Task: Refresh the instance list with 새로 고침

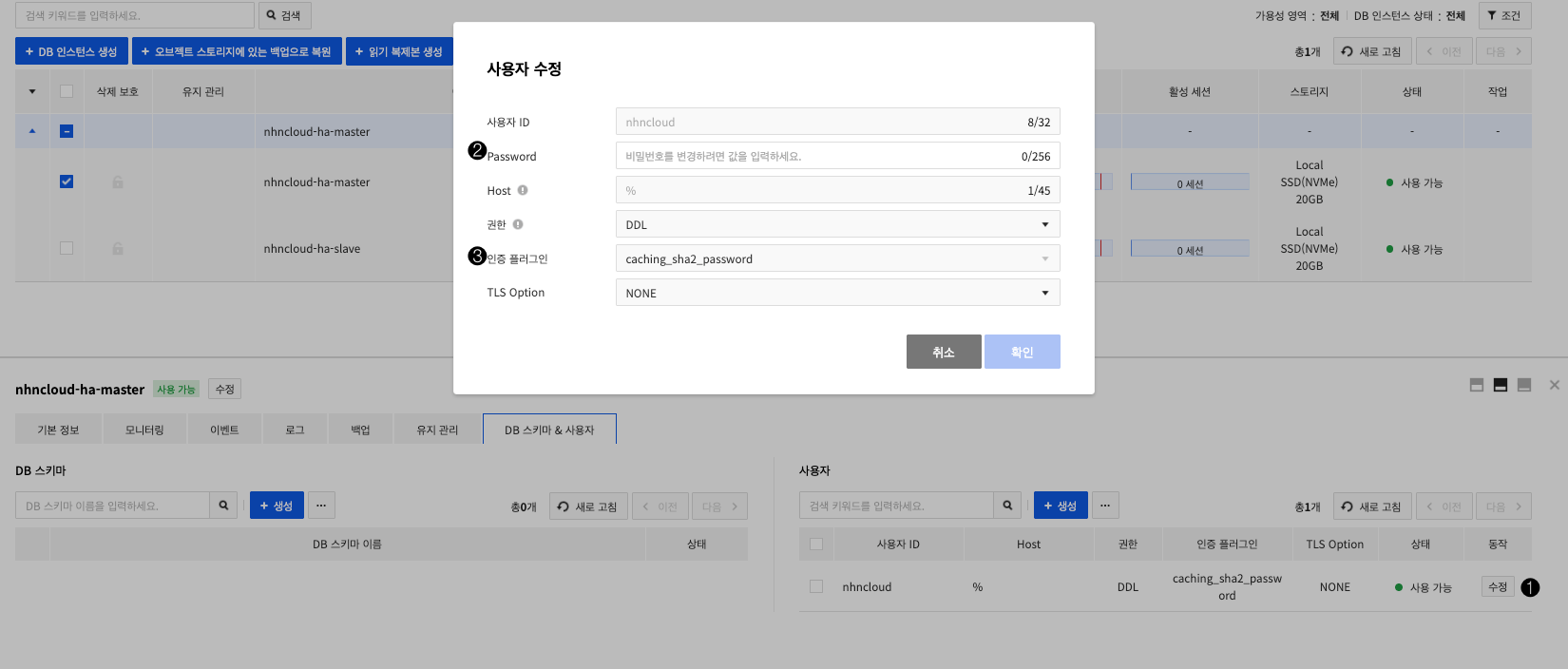Action: pyautogui.click(x=1371, y=51)
